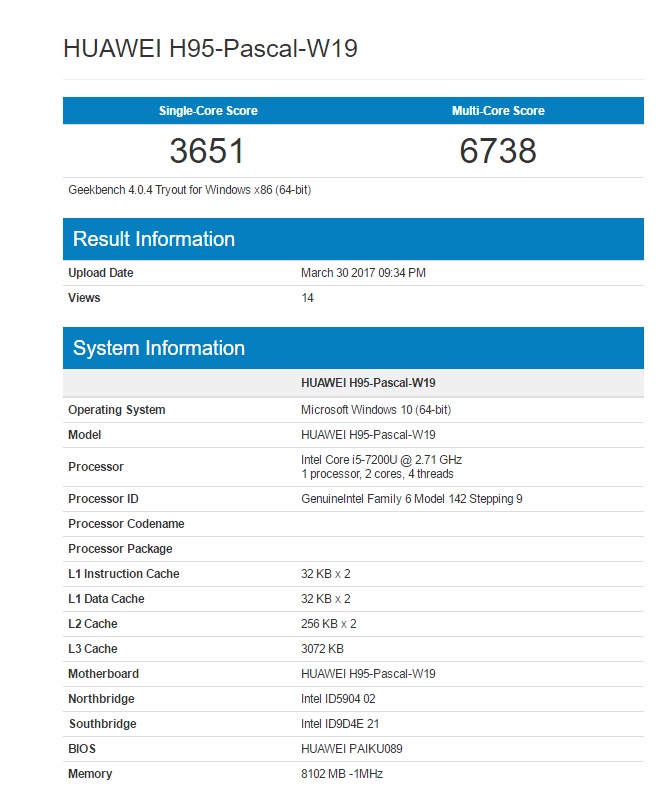672x799 pixels.
Task: Click the single-core score value 3651
Action: (207, 151)
